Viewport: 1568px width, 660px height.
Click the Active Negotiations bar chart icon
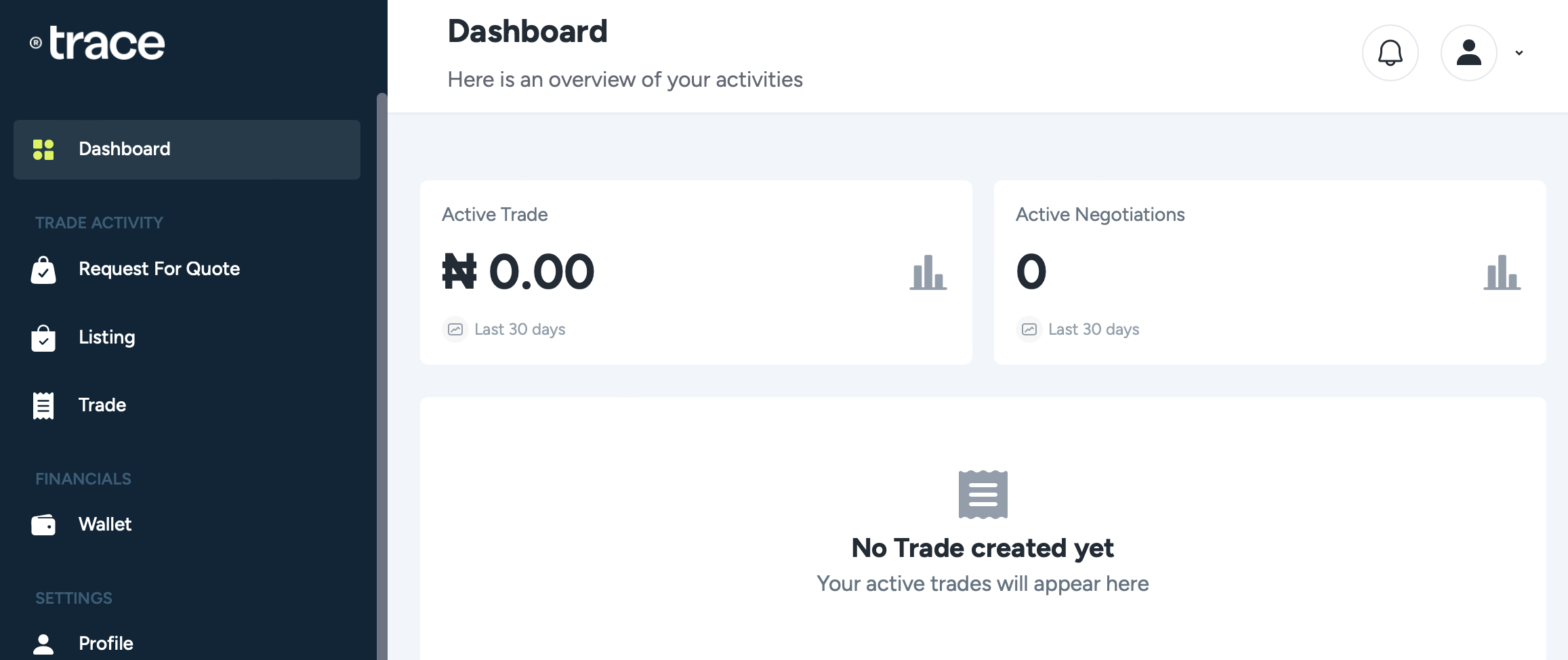[1502, 272]
